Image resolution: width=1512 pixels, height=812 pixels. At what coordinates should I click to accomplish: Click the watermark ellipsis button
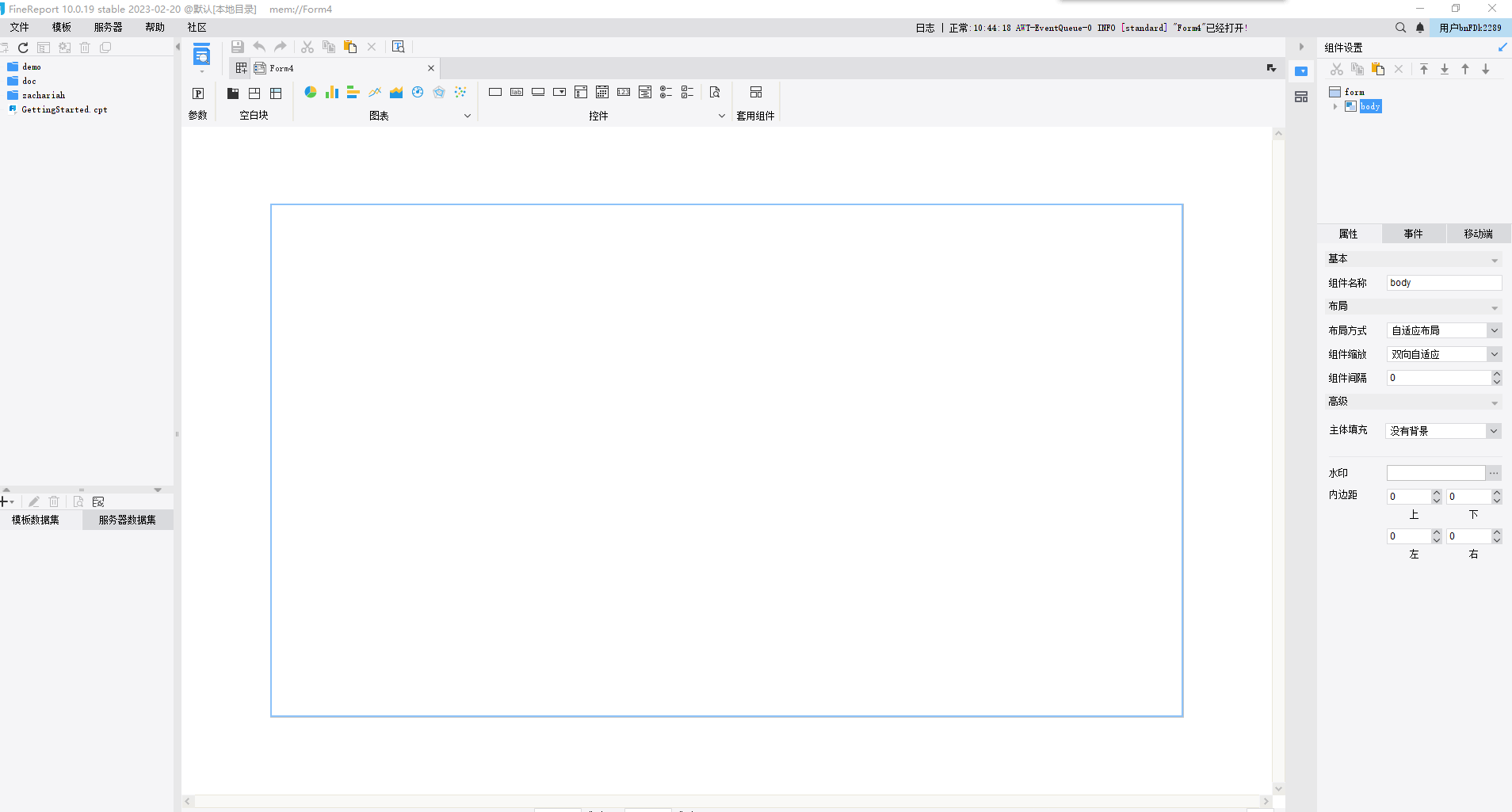[1494, 473]
